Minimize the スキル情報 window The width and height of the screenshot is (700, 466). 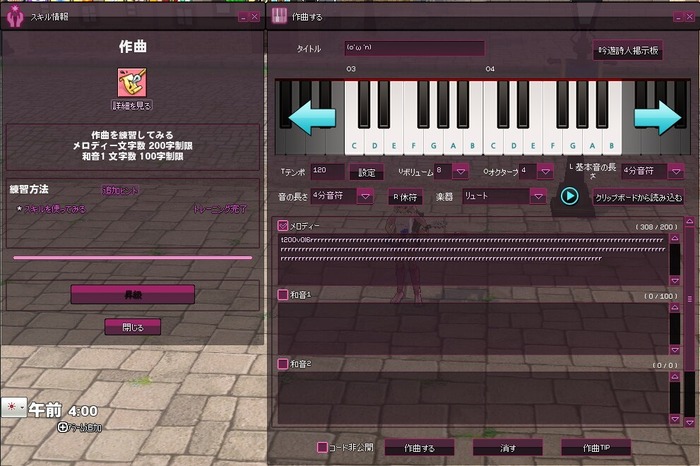243,17
